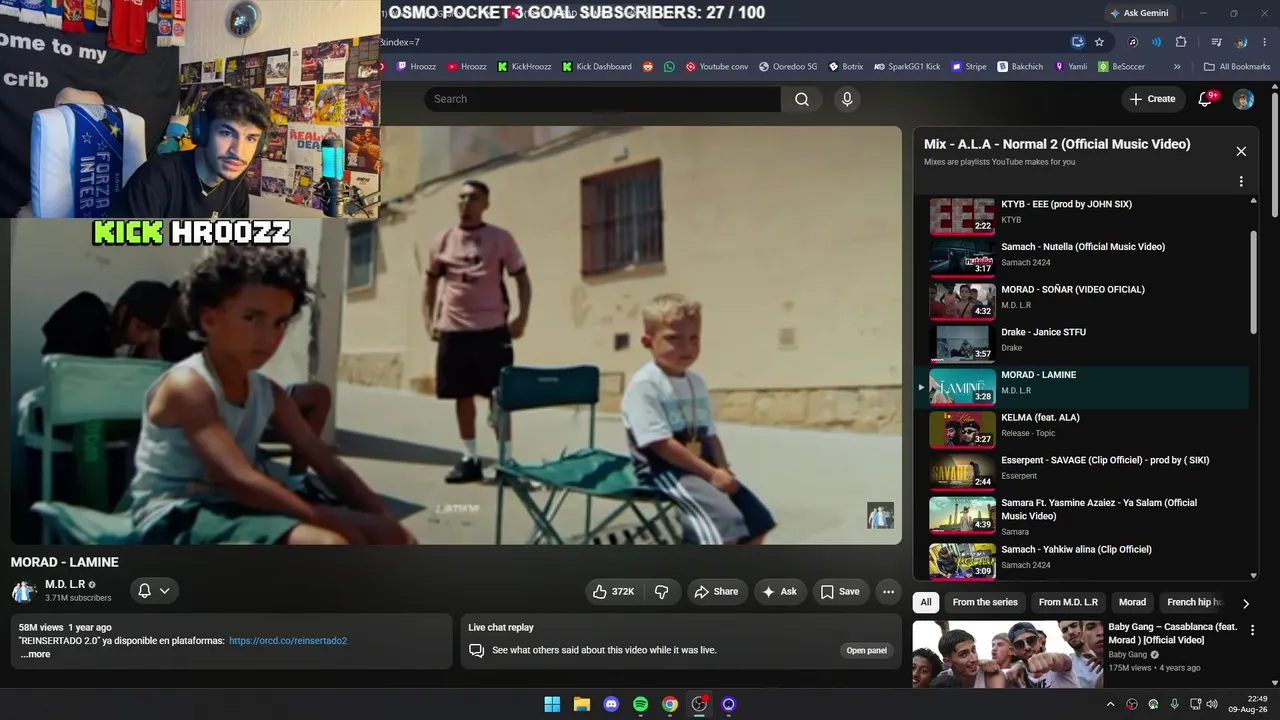Viewport: 1280px width, 720px height.
Task: Open the orcd.co/reinsertado2 link
Action: point(288,641)
